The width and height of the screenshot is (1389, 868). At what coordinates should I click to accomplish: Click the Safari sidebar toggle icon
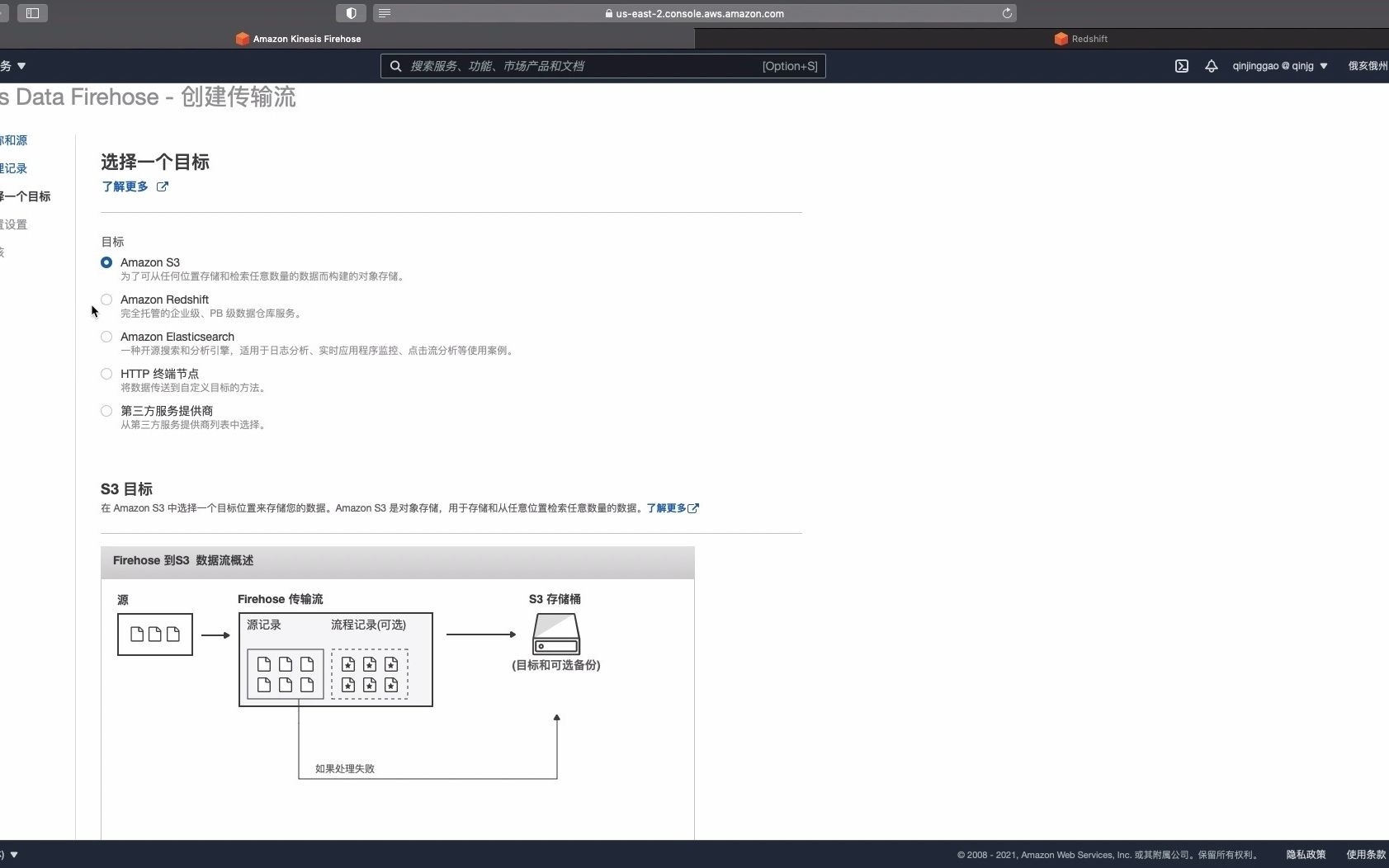(32, 13)
